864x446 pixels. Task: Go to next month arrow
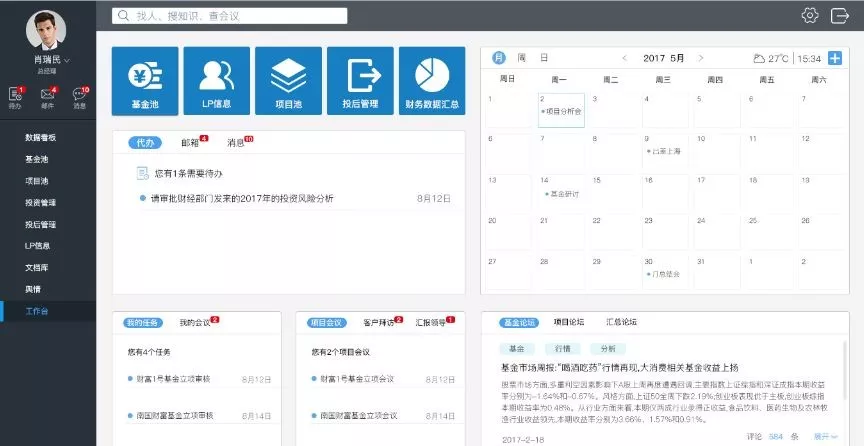click(x=700, y=58)
